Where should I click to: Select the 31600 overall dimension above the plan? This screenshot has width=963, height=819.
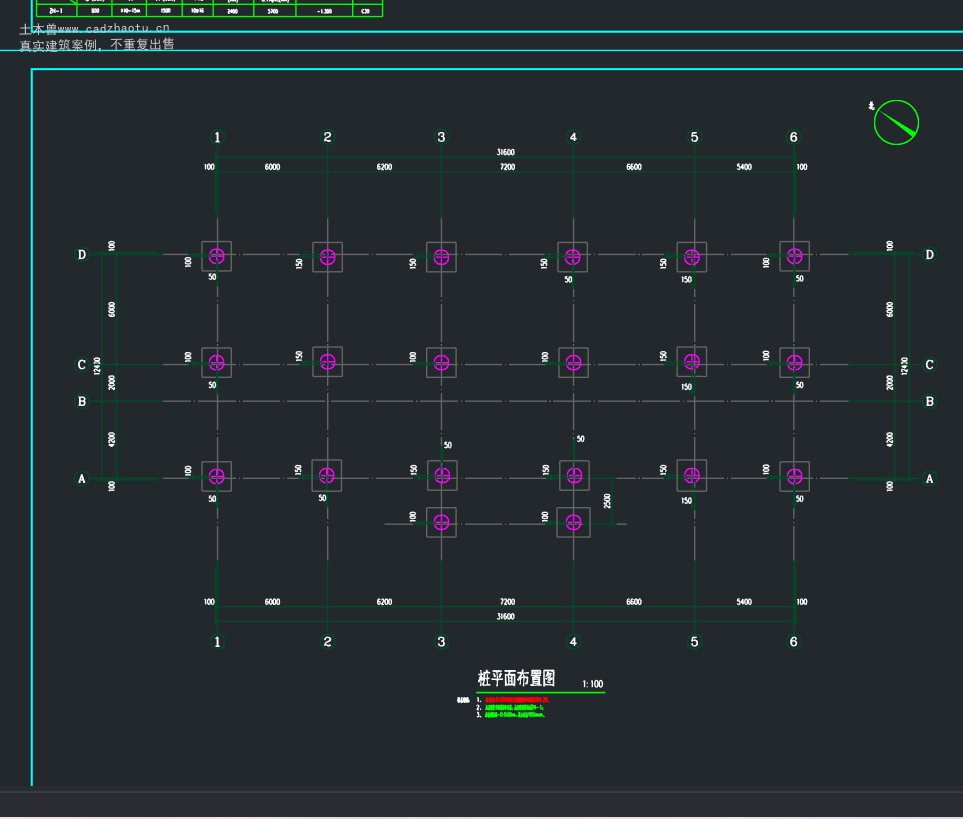(505, 152)
